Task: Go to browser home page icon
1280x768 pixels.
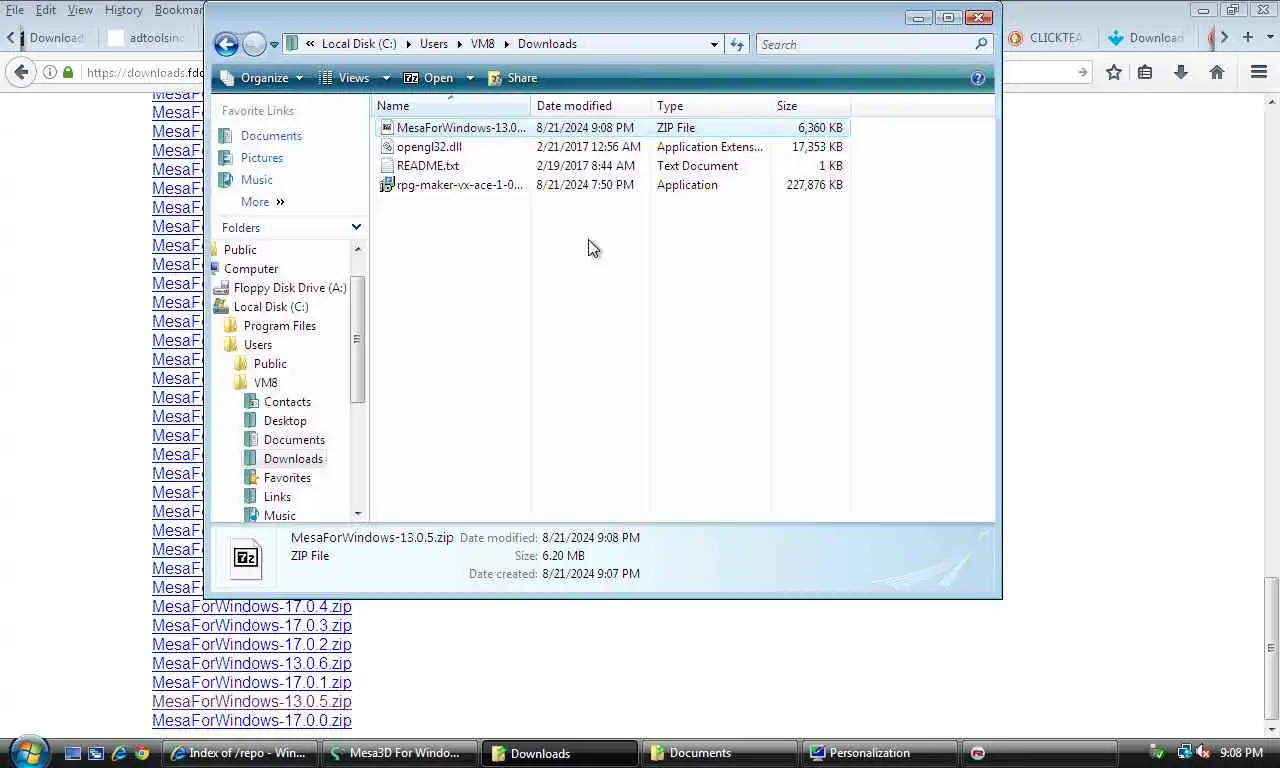Action: tap(1217, 72)
